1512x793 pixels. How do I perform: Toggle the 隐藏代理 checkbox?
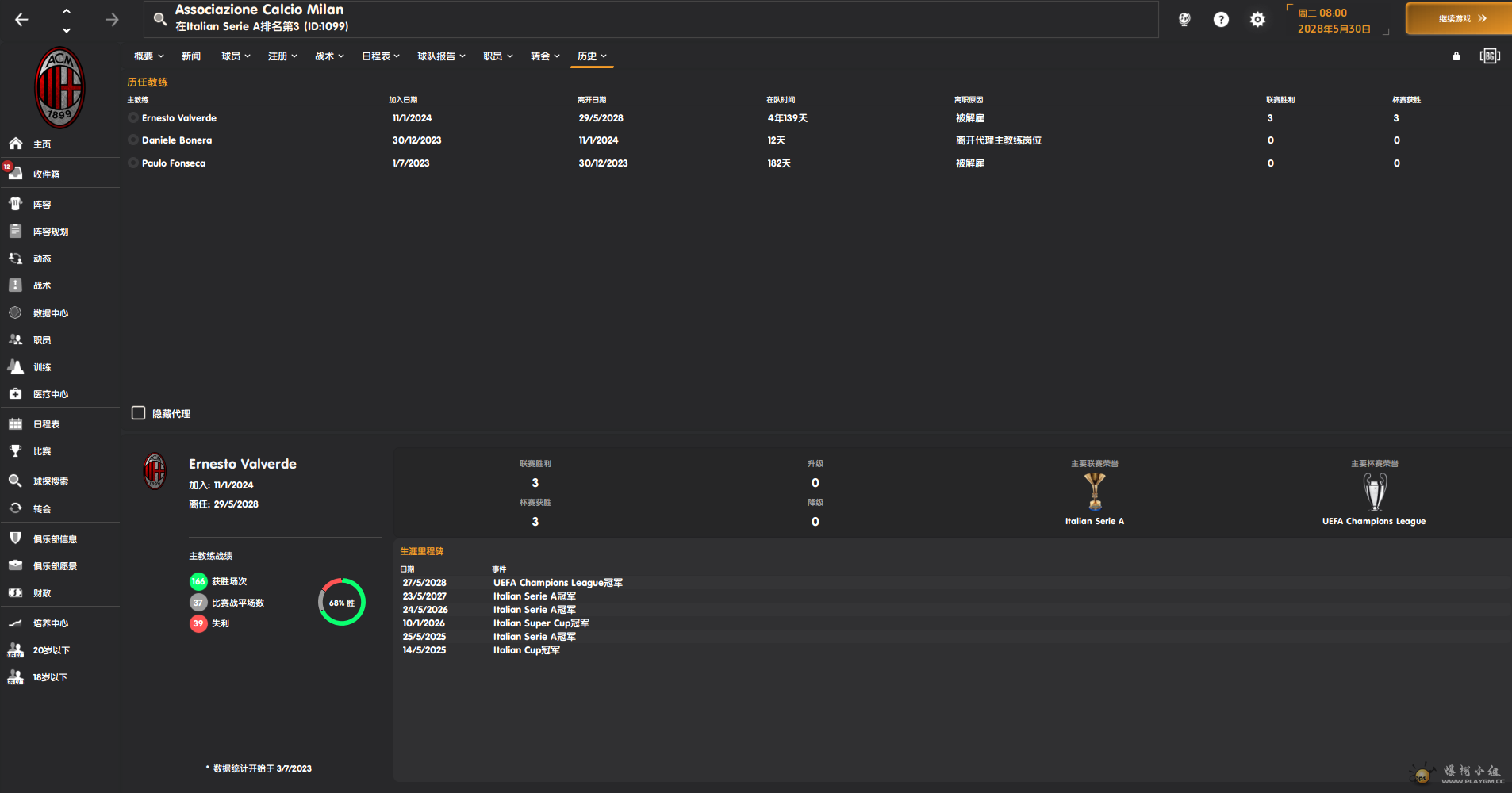(138, 413)
